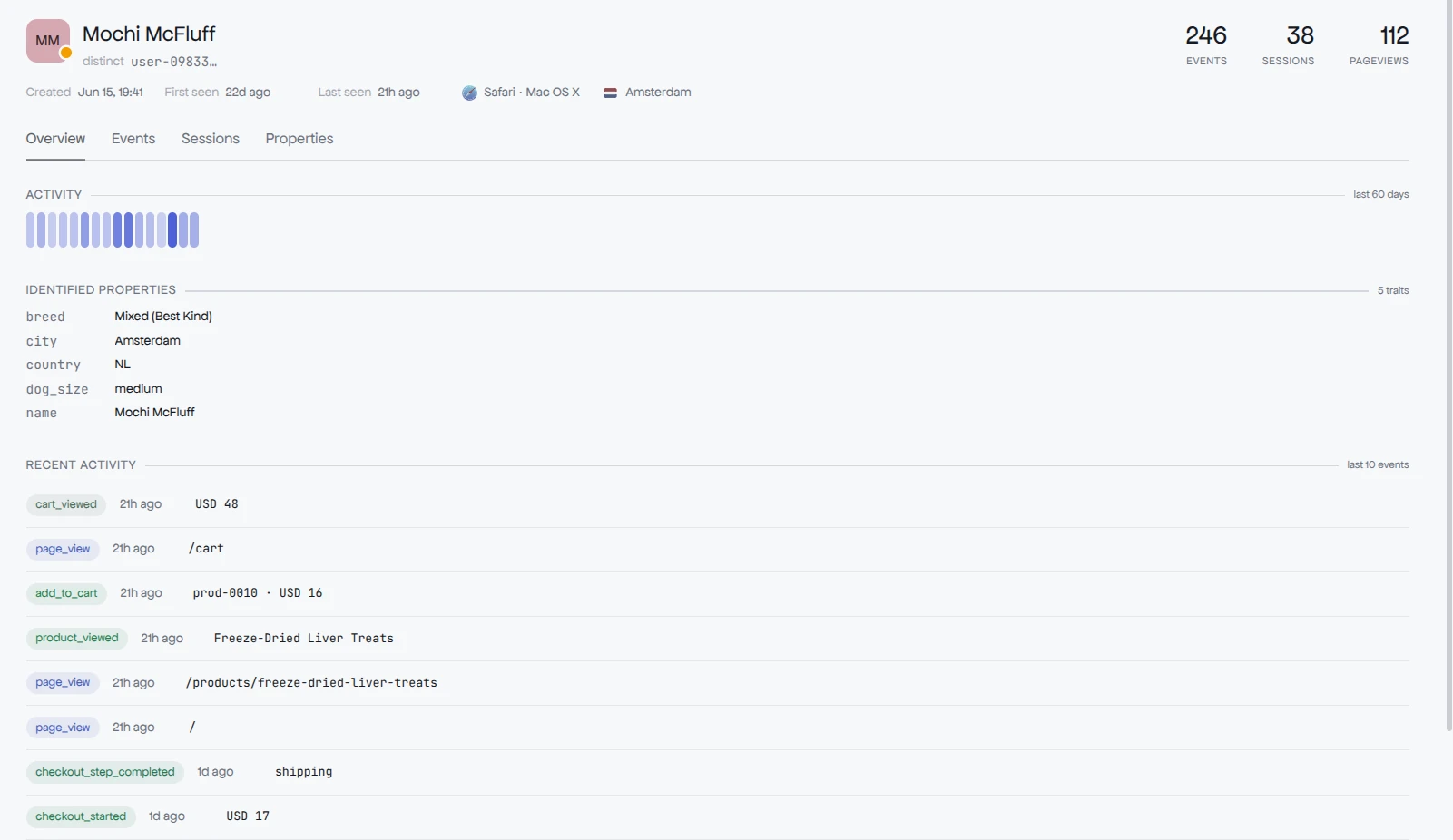The image size is (1453, 840).
Task: Select the Overview tab
Action: 55,139
